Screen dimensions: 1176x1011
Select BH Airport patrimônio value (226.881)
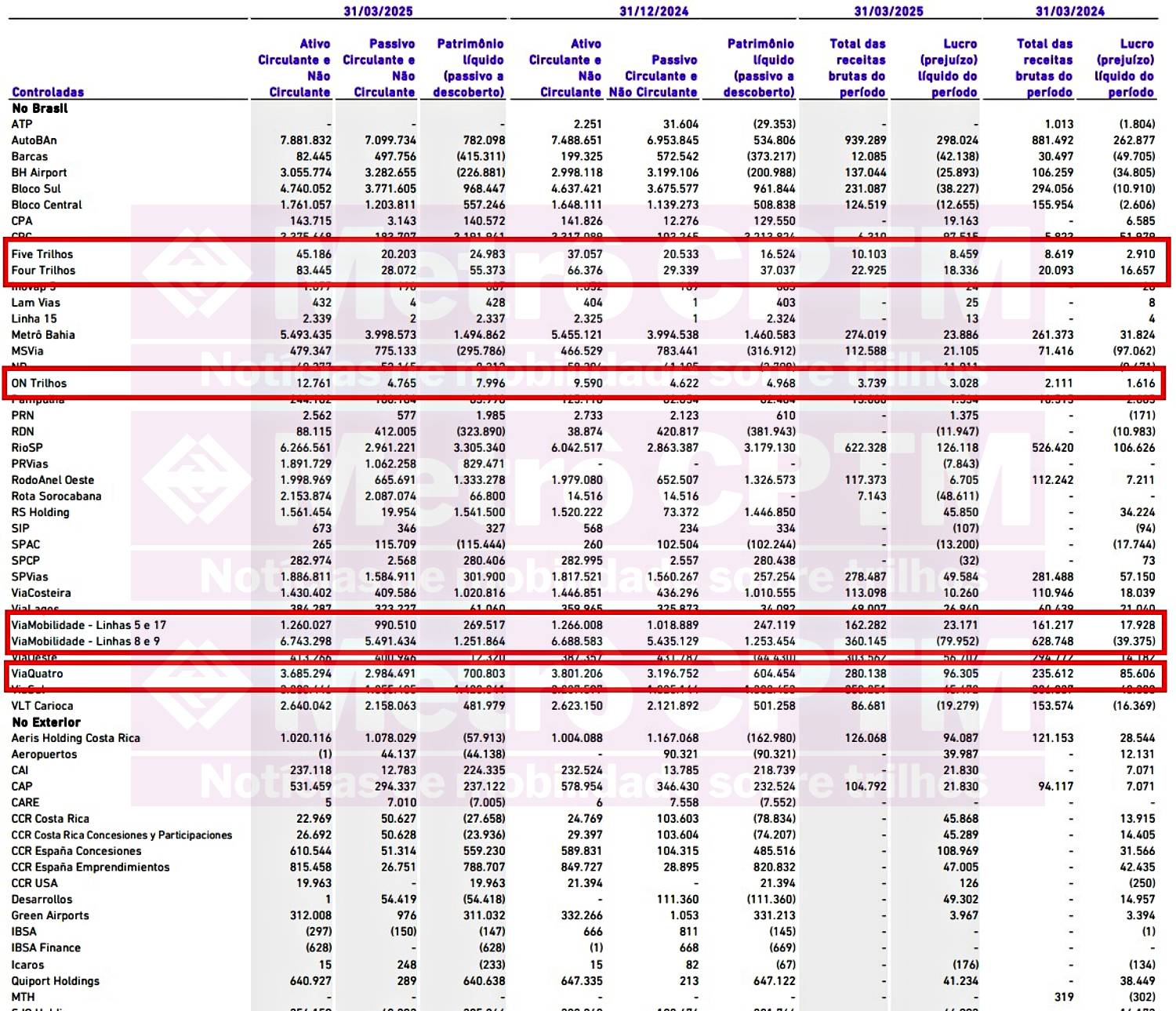(481, 173)
